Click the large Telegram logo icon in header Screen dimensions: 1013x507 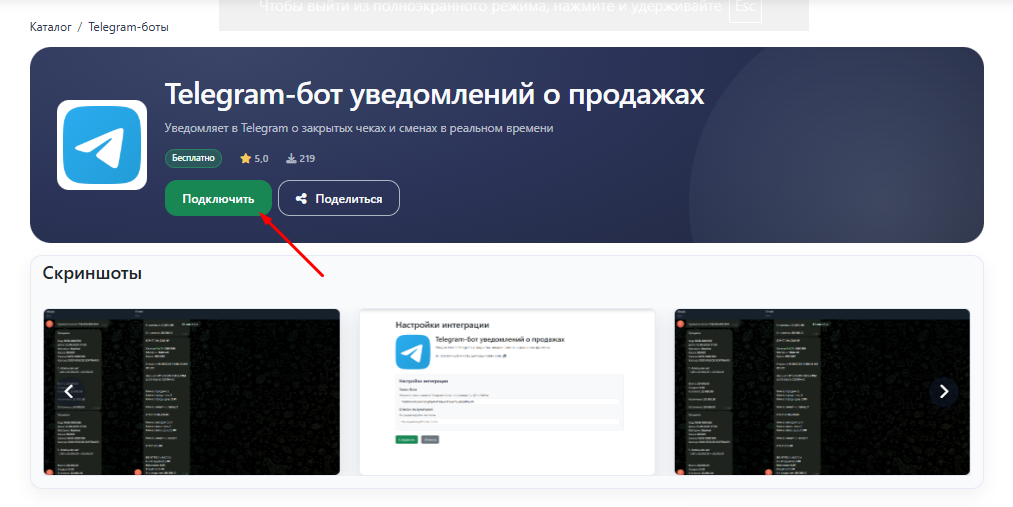pos(103,145)
